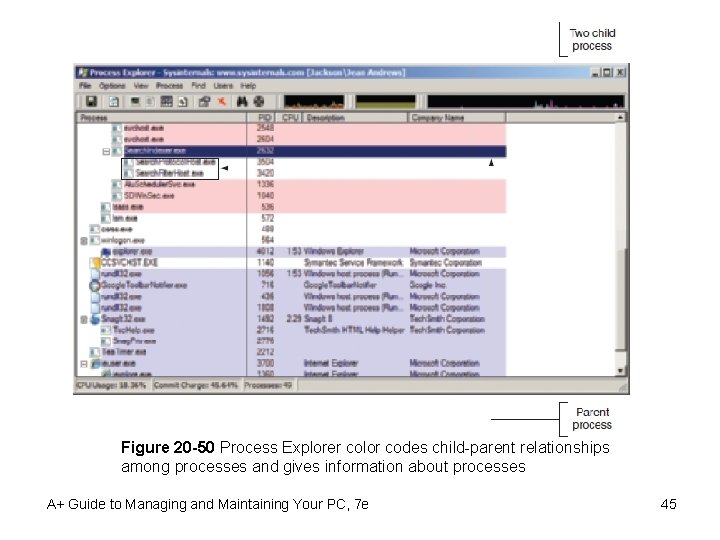Image resolution: width=720 pixels, height=540 pixels.
Task: Click the vertical scrollbar up arrow
Action: tap(620, 118)
